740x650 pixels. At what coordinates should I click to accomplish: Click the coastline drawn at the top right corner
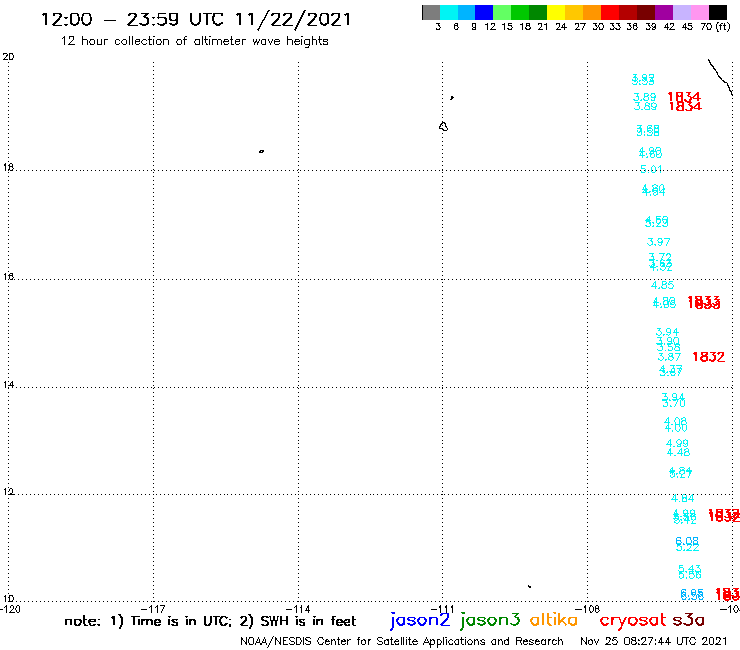coord(720,77)
